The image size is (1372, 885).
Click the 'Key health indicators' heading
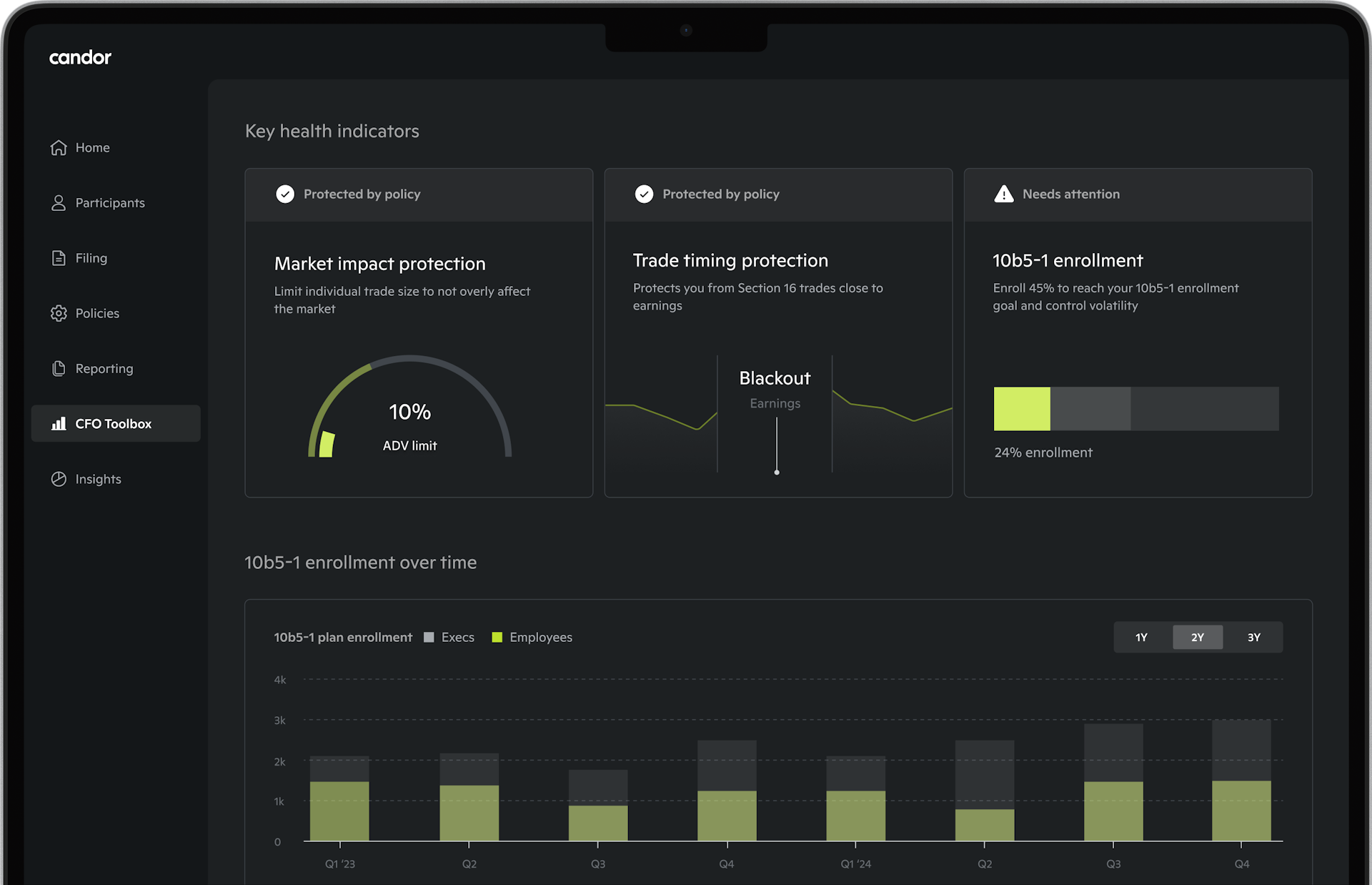[x=332, y=131]
